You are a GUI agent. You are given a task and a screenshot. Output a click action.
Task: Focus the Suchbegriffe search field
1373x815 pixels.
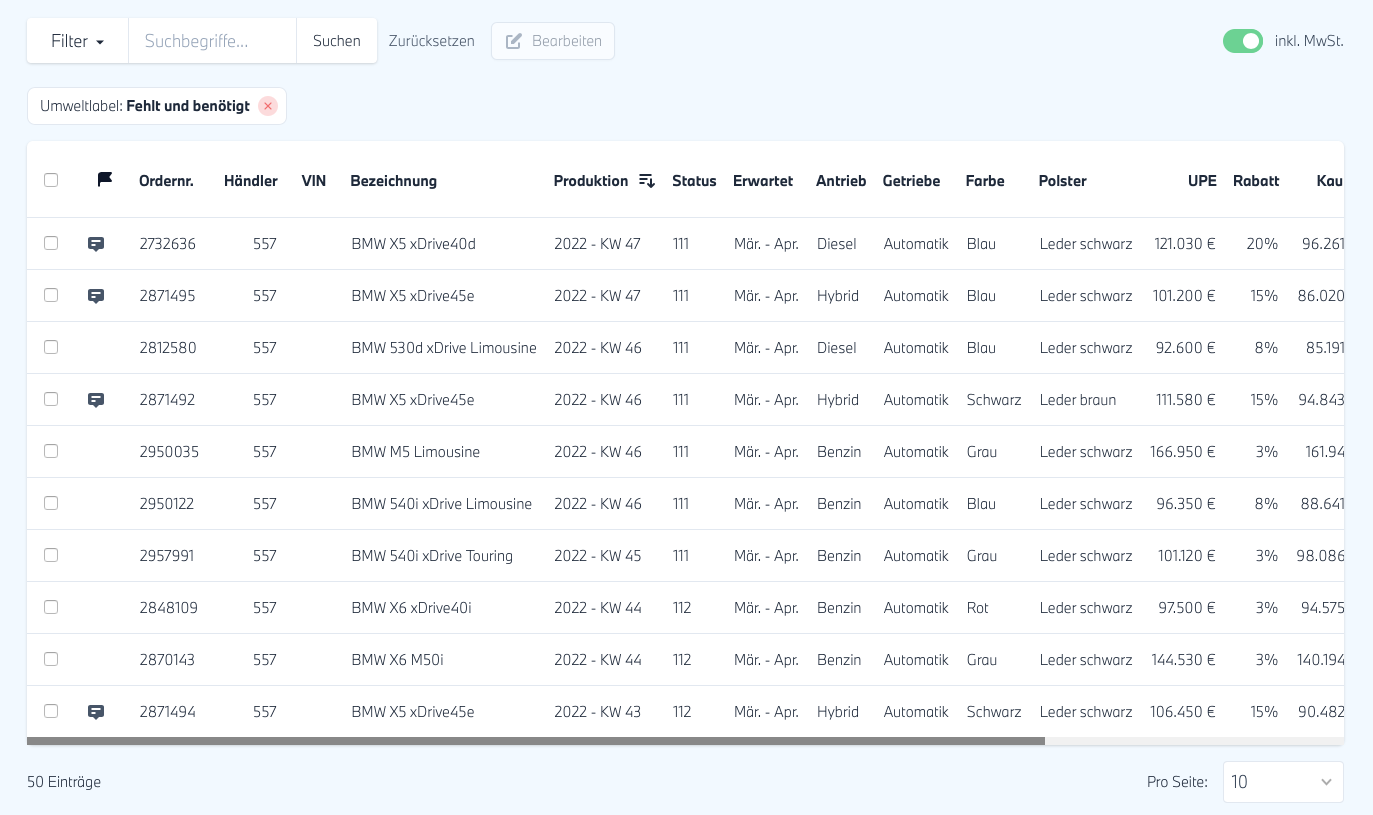click(x=212, y=41)
